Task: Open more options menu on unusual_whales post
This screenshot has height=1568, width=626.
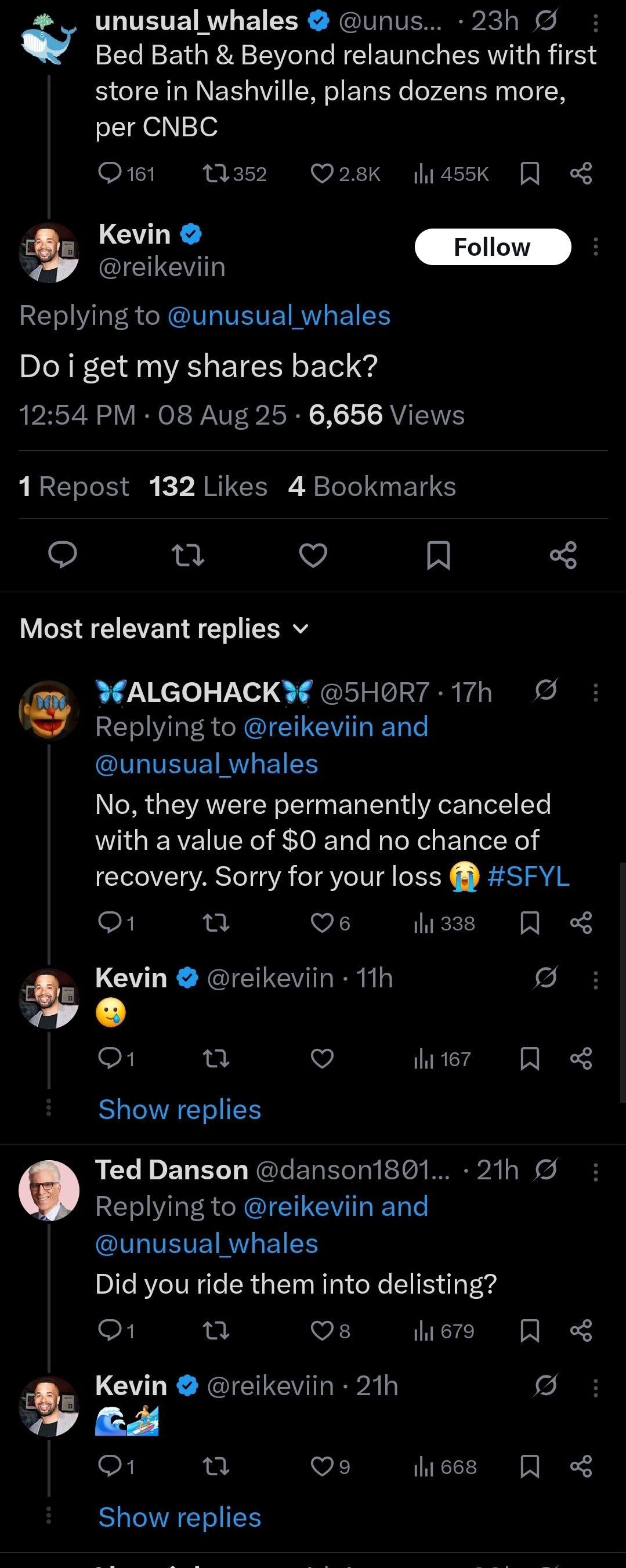Action: point(596,23)
